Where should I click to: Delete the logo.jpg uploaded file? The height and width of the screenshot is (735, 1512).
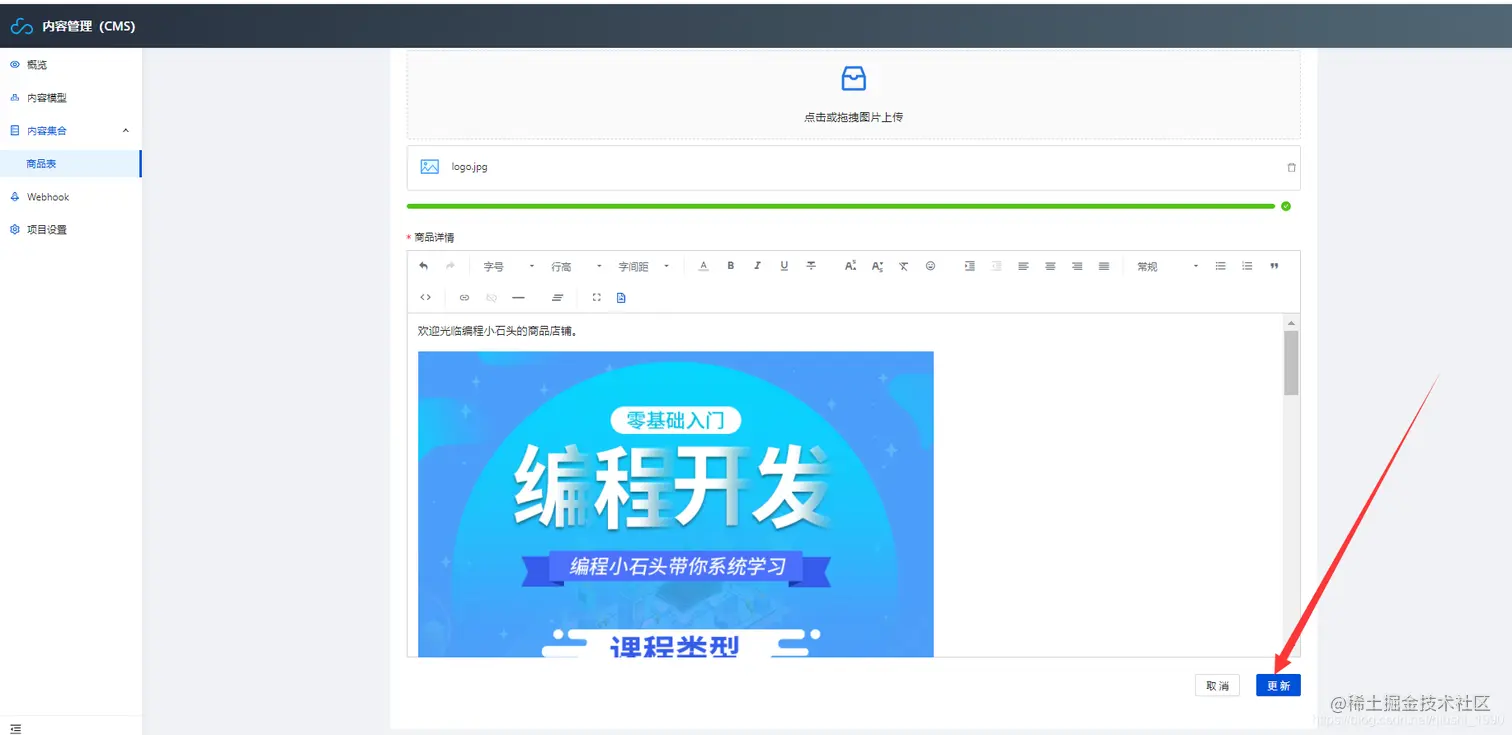(x=1291, y=167)
